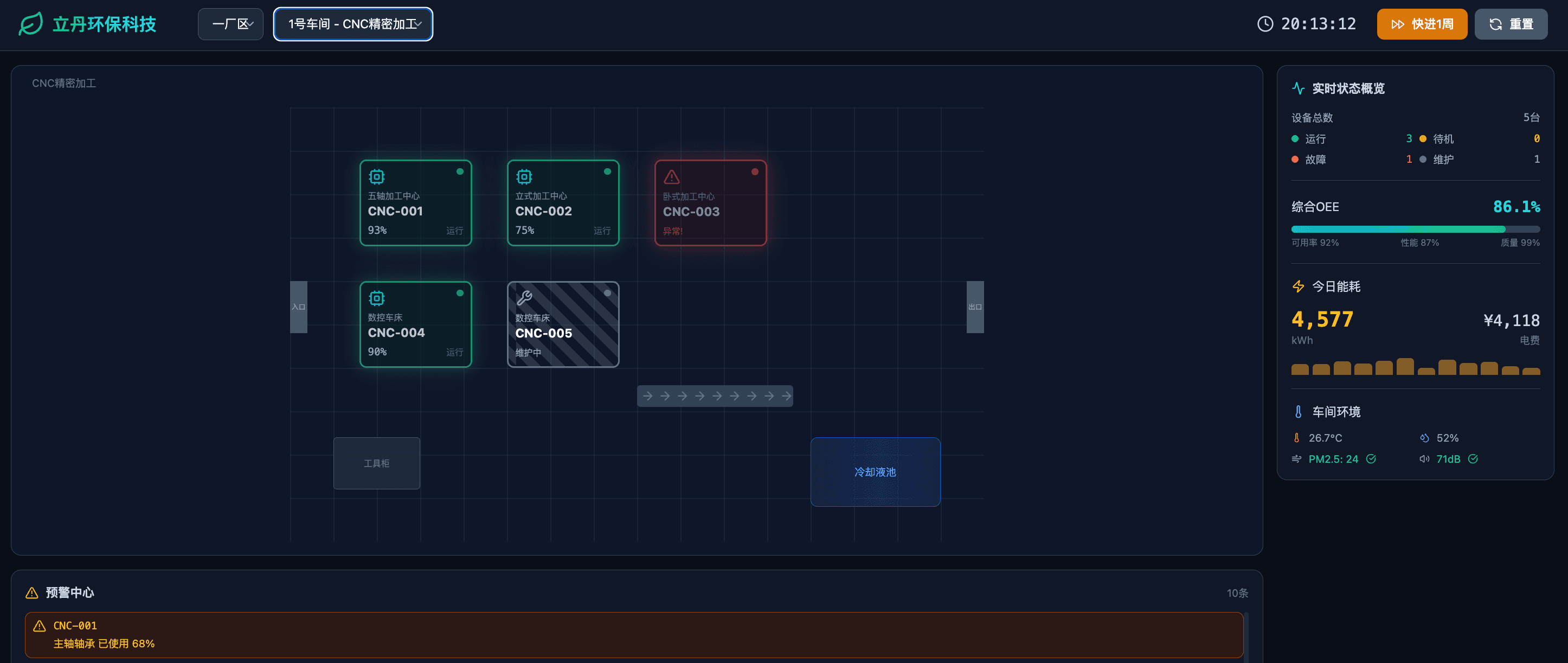
Task: Select the CNC-004 lathe card
Action: pos(416,324)
